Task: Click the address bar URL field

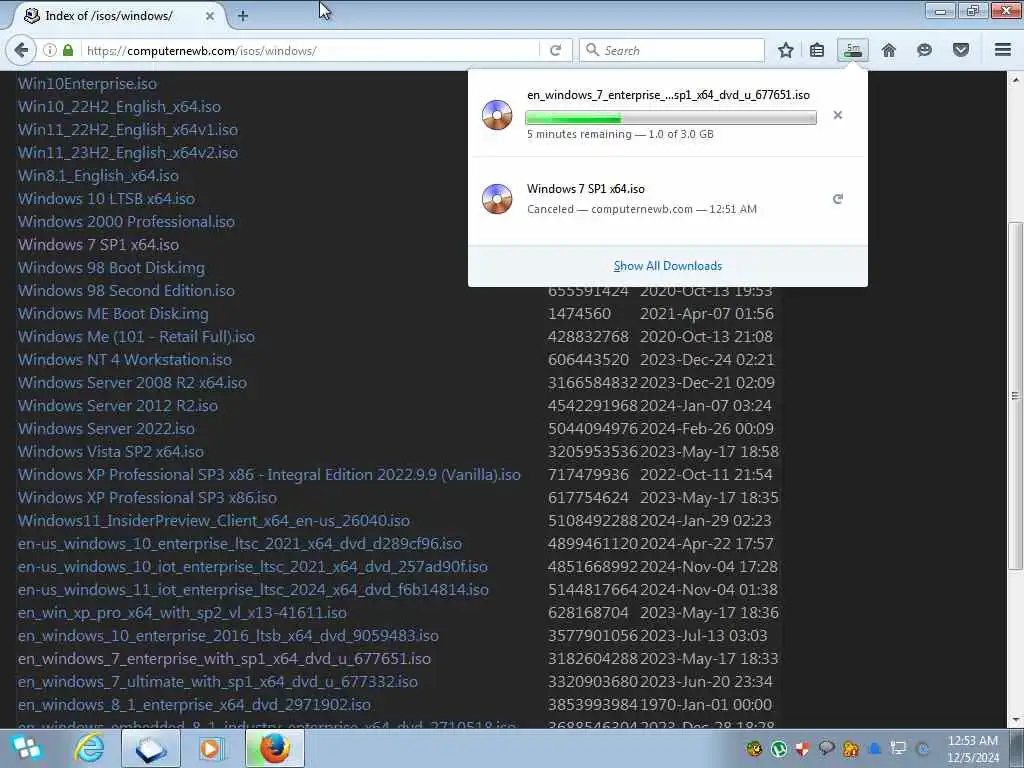Action: [311, 50]
